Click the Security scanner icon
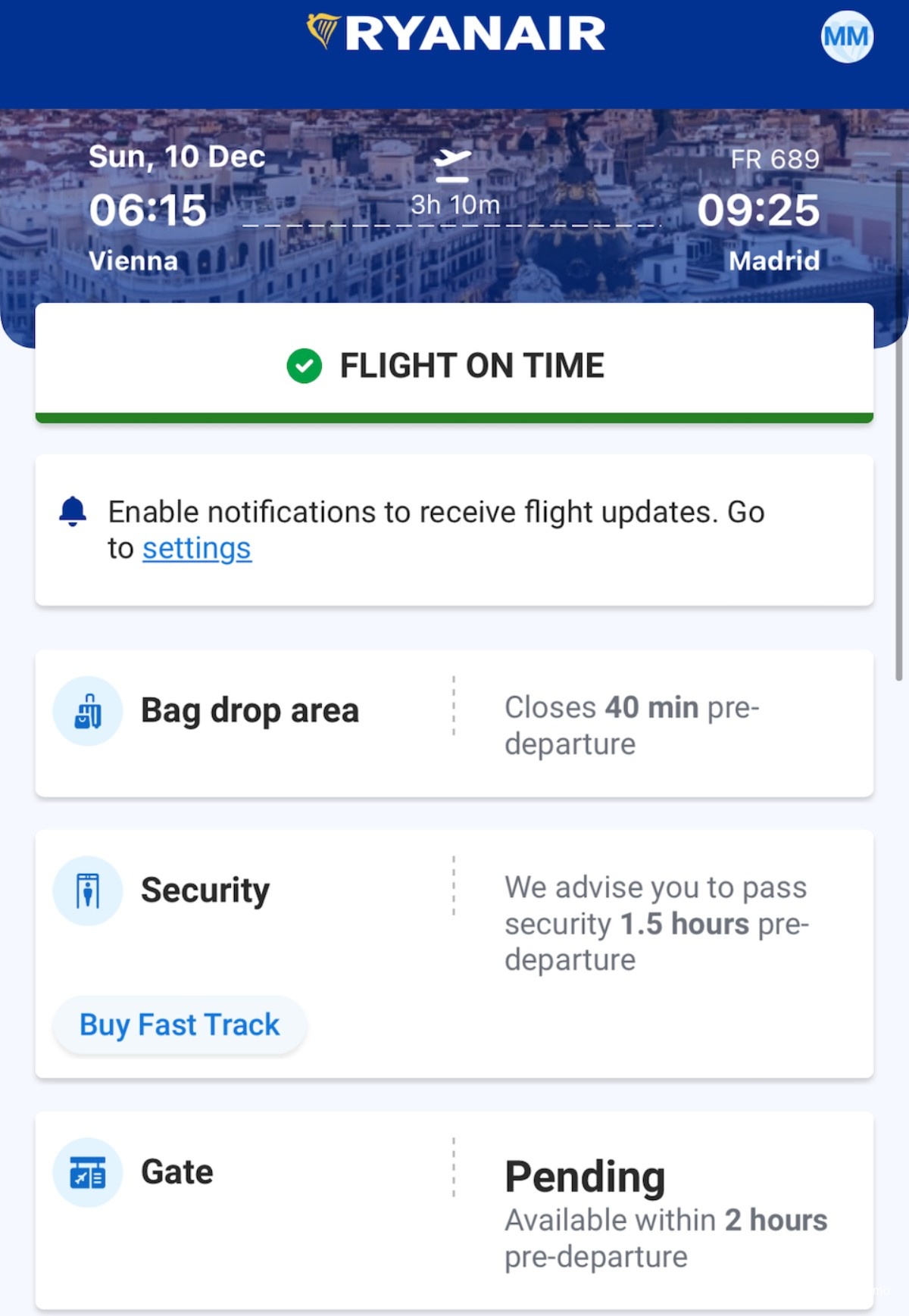Screen dimensions: 909x1316 click(88, 890)
